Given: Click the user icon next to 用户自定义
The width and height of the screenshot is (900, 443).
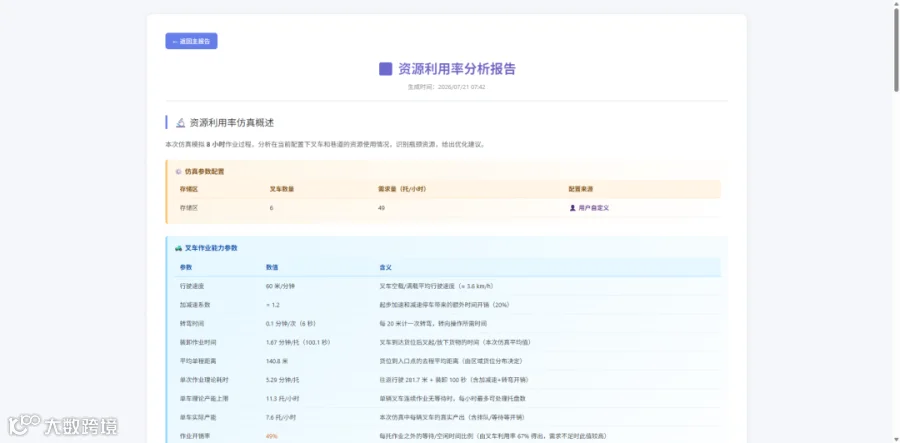Looking at the screenshot, I should pos(572,208).
